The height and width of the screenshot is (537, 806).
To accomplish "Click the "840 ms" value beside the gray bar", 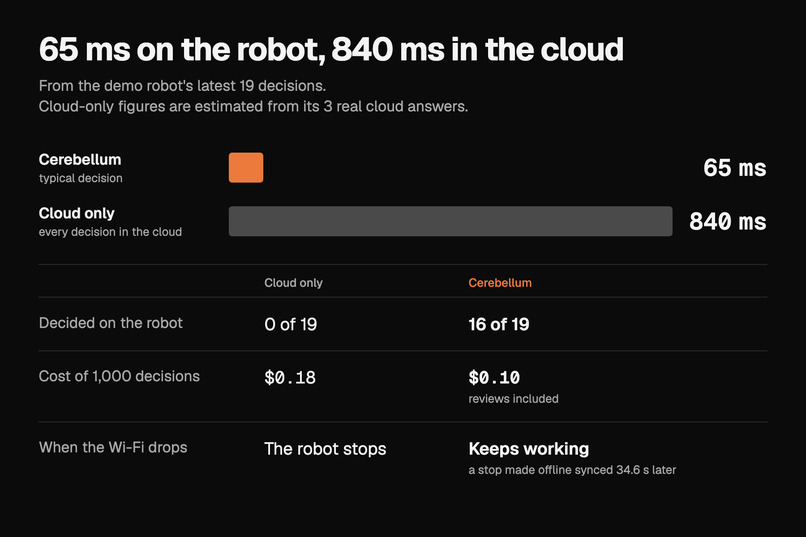I will click(727, 222).
